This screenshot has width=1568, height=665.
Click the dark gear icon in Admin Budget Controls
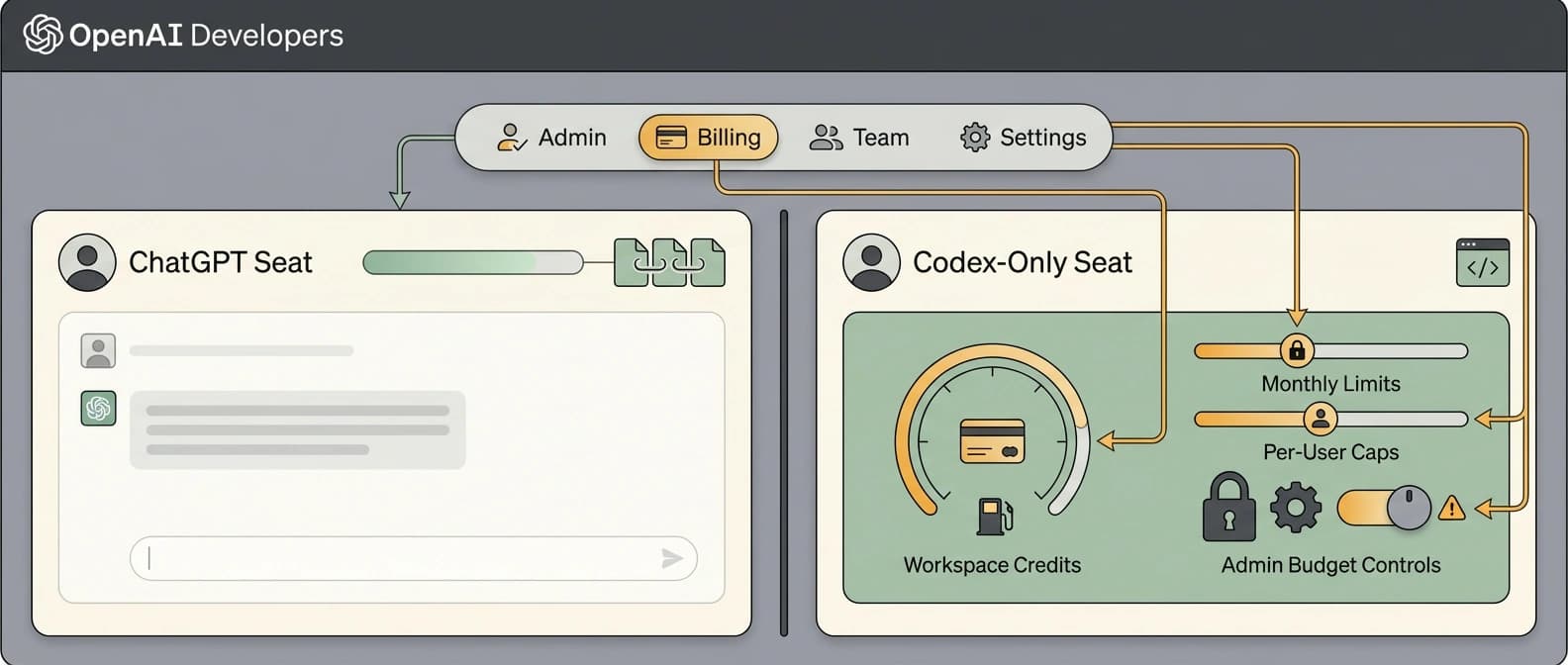pos(1296,508)
